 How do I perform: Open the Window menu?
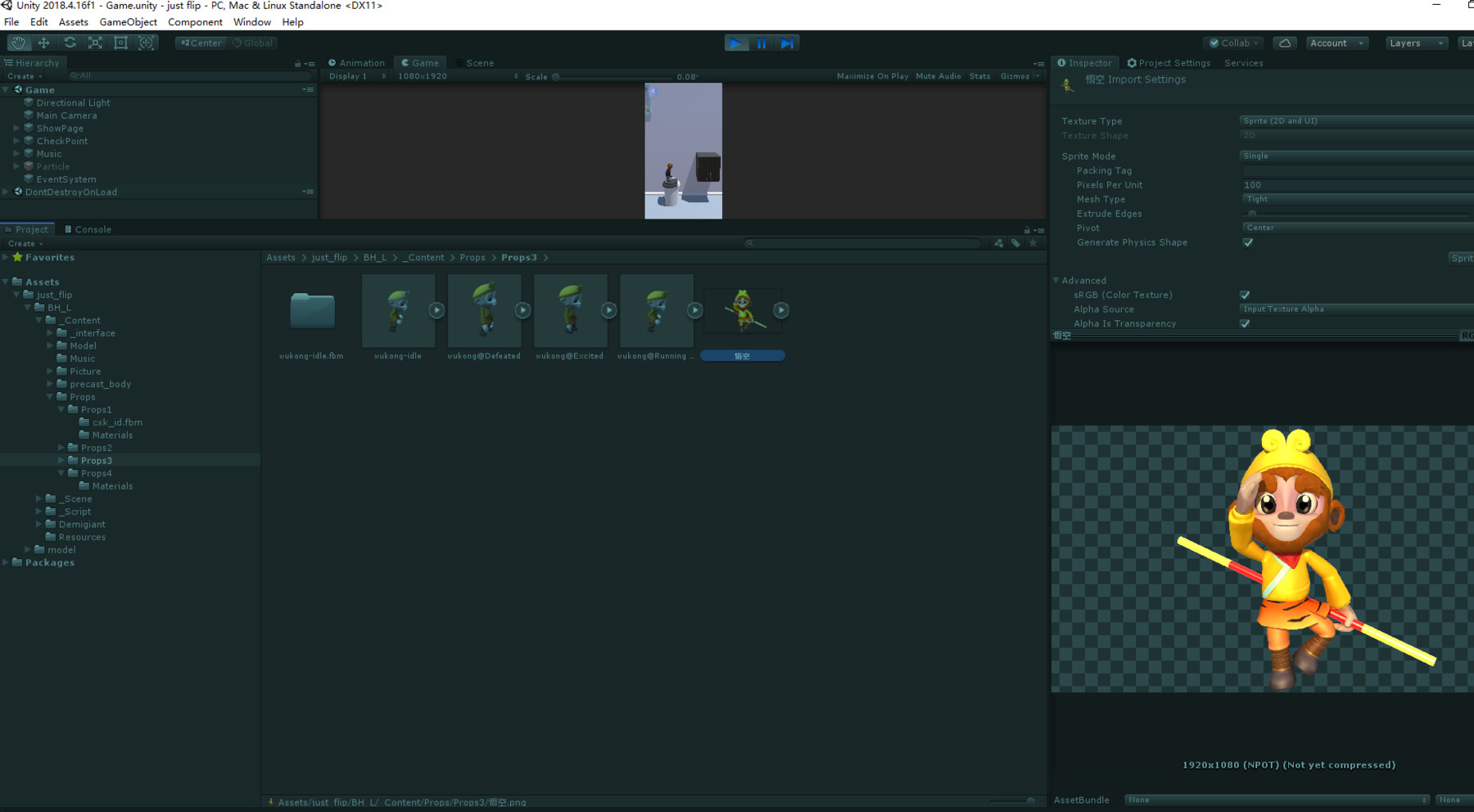click(x=252, y=22)
